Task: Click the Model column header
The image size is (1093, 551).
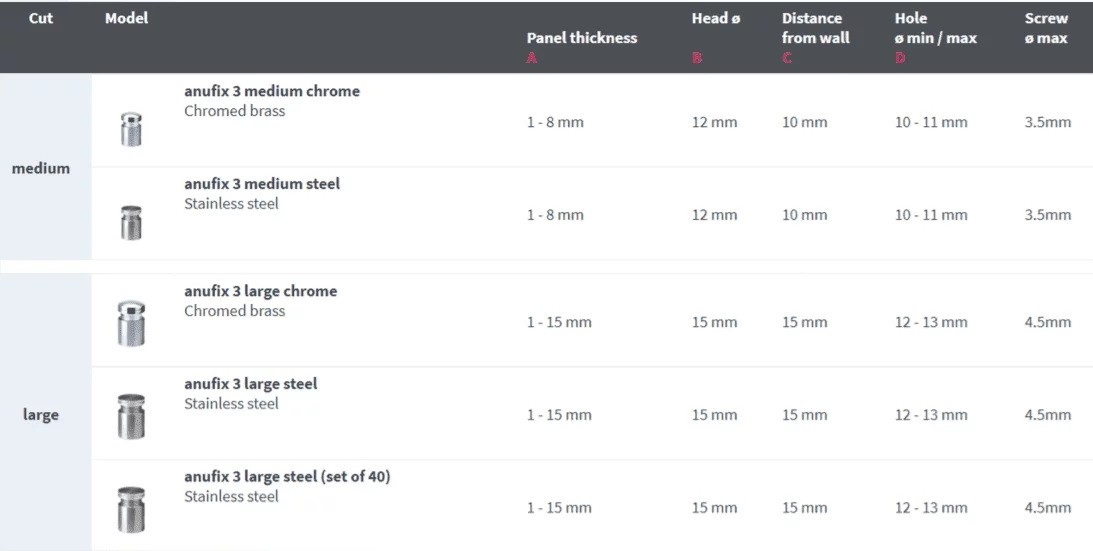Action: 126,19
